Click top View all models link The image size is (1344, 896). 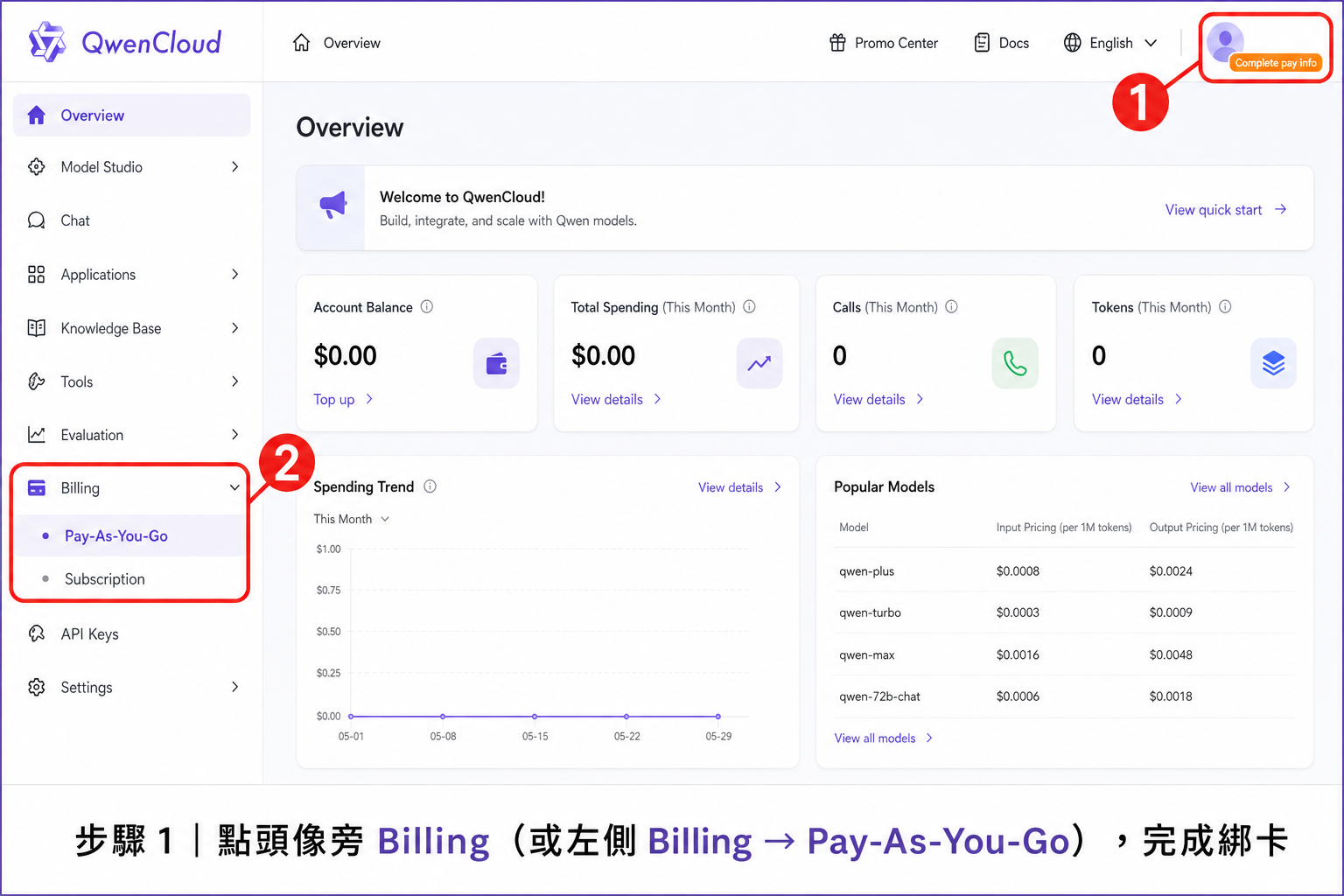coord(1240,487)
